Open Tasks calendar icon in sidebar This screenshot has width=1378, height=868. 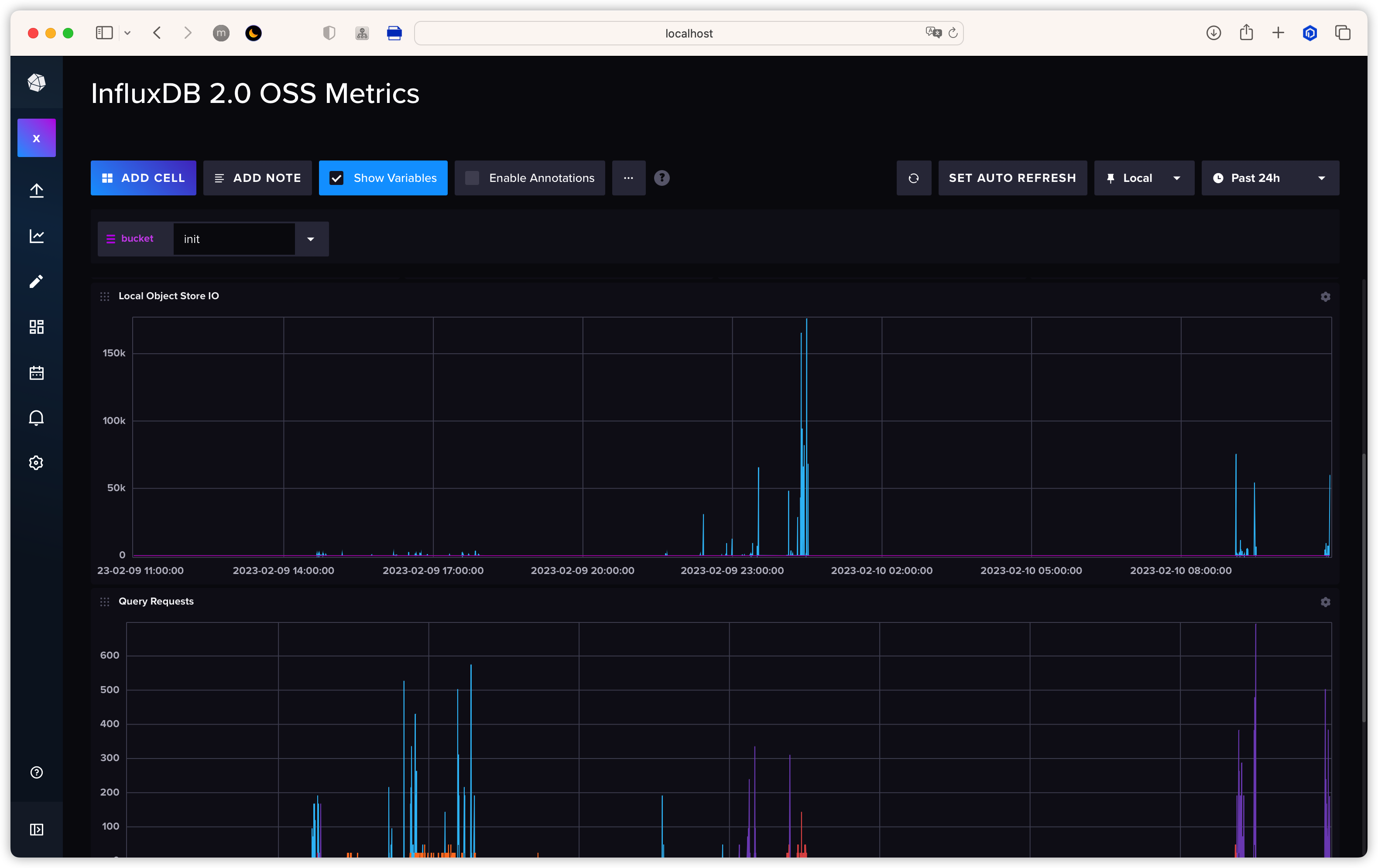36,373
